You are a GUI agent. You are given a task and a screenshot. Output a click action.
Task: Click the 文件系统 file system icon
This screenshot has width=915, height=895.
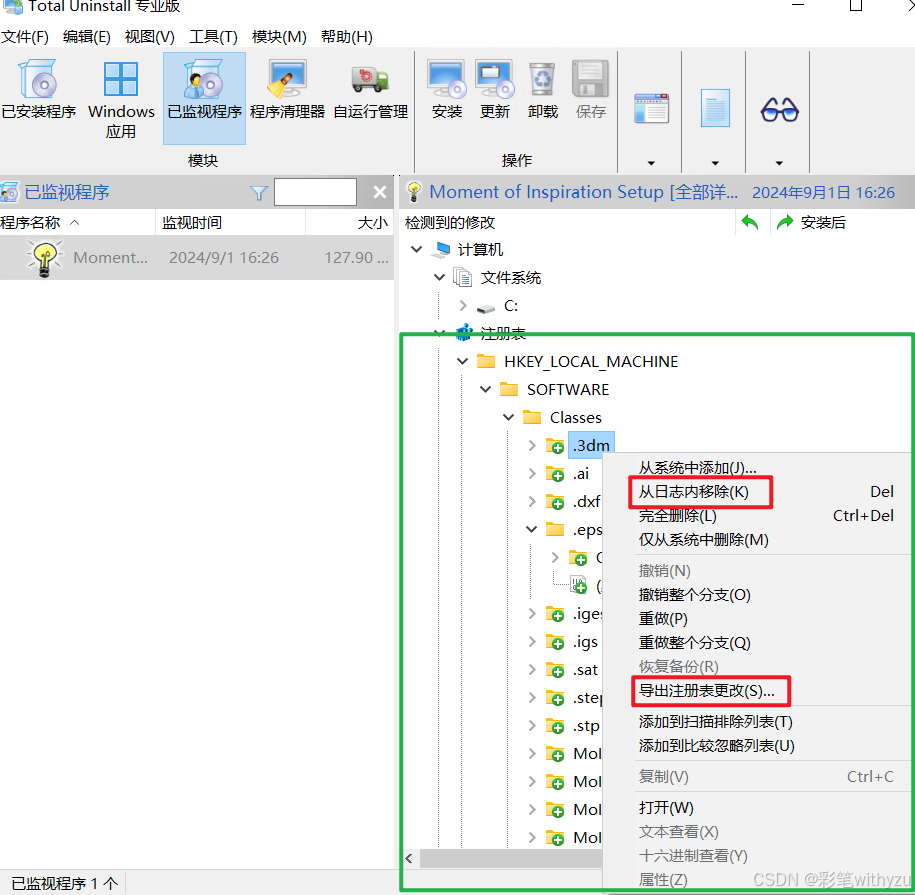[463, 278]
